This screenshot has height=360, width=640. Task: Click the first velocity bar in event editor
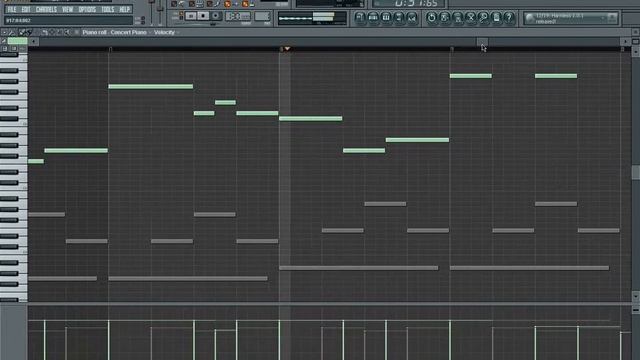(44, 340)
